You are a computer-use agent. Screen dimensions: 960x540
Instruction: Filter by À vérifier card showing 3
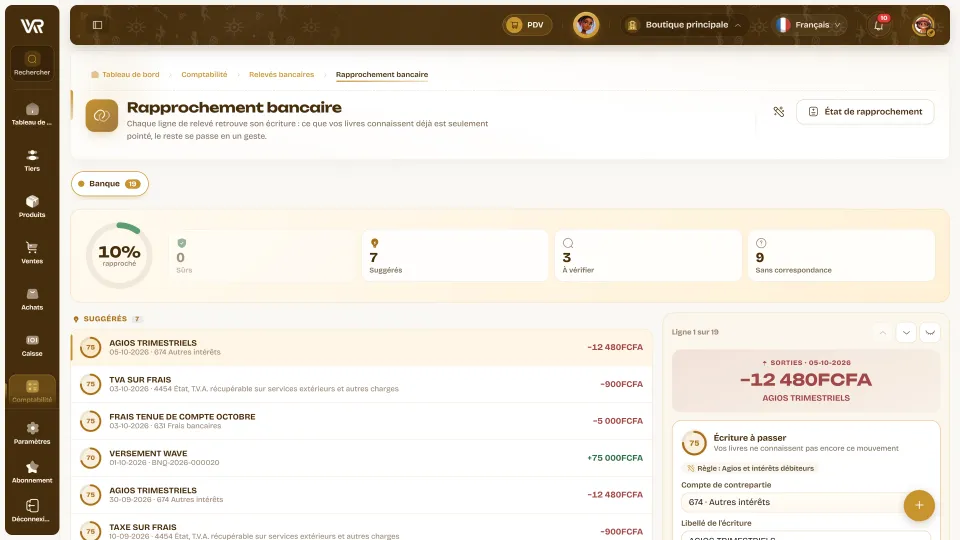[648, 255]
